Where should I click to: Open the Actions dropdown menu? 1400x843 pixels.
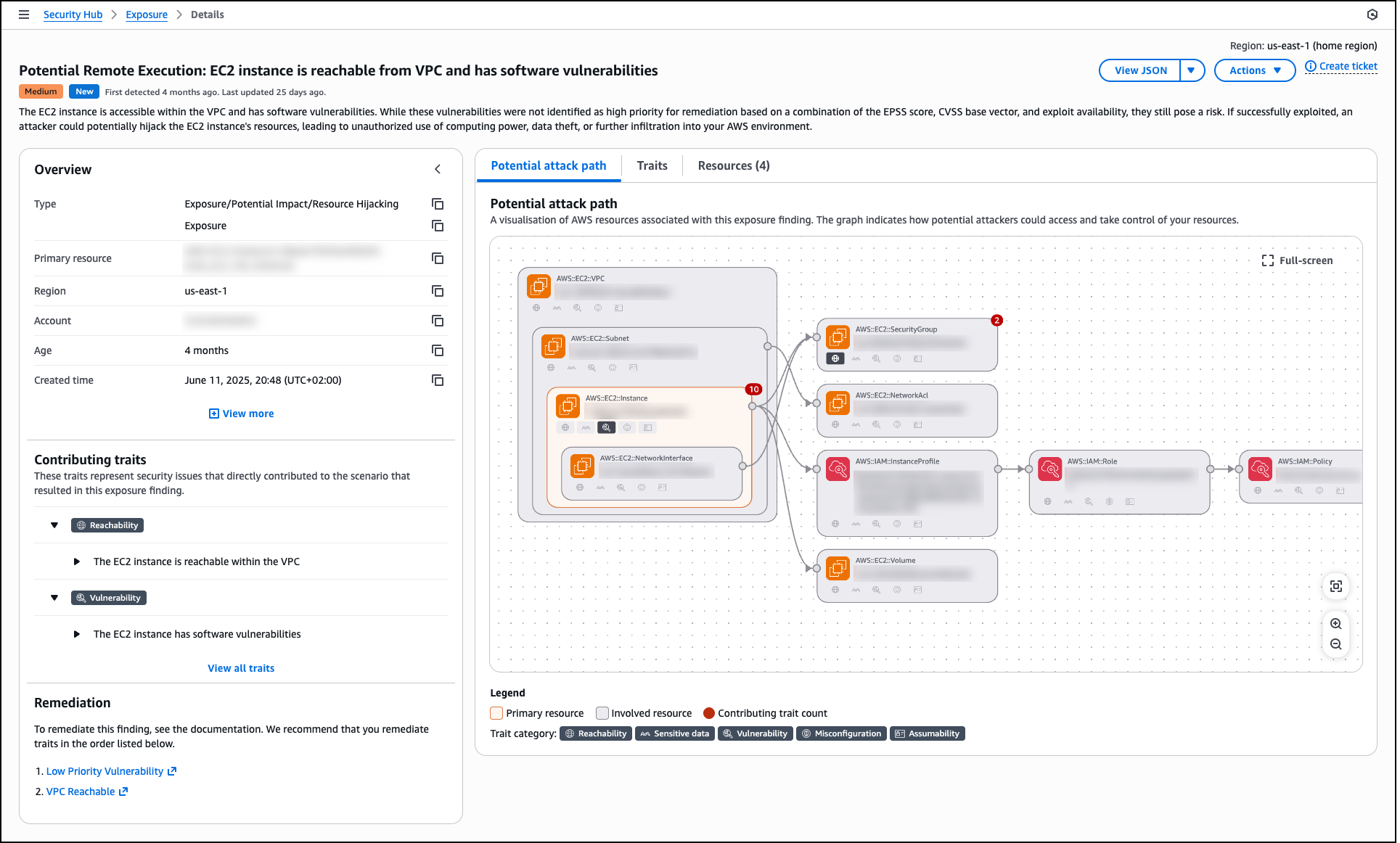click(1254, 70)
